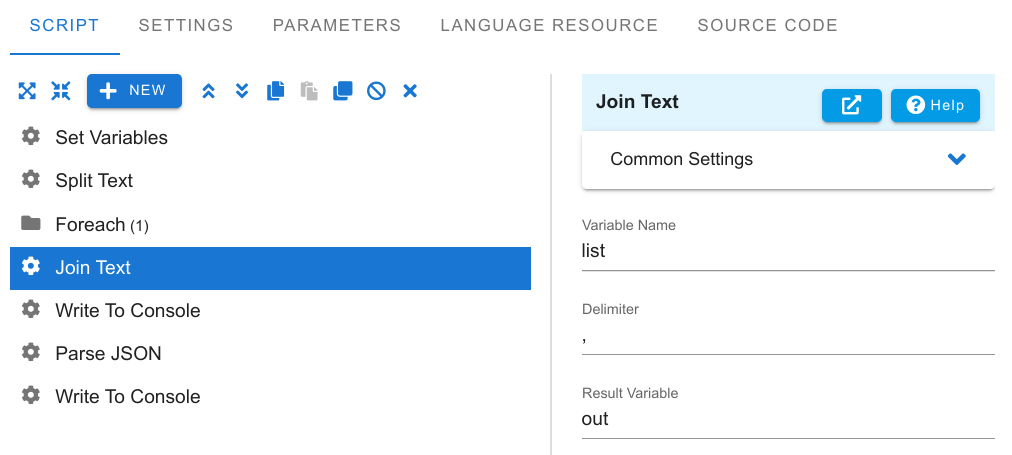The height and width of the screenshot is (455, 1012).
Task: Open Join Text in popout window icon
Action: pyautogui.click(x=851, y=105)
